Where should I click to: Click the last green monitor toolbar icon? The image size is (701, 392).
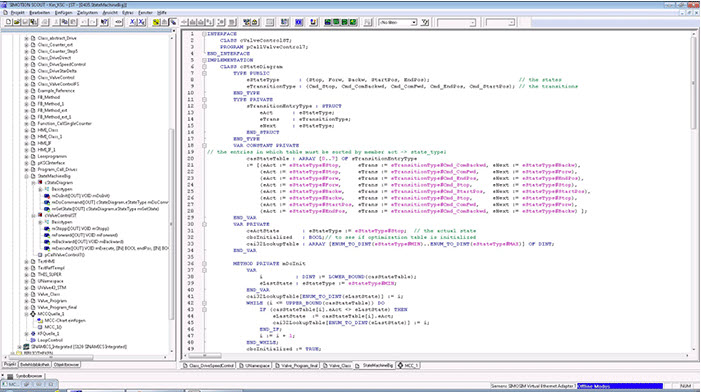point(353,22)
